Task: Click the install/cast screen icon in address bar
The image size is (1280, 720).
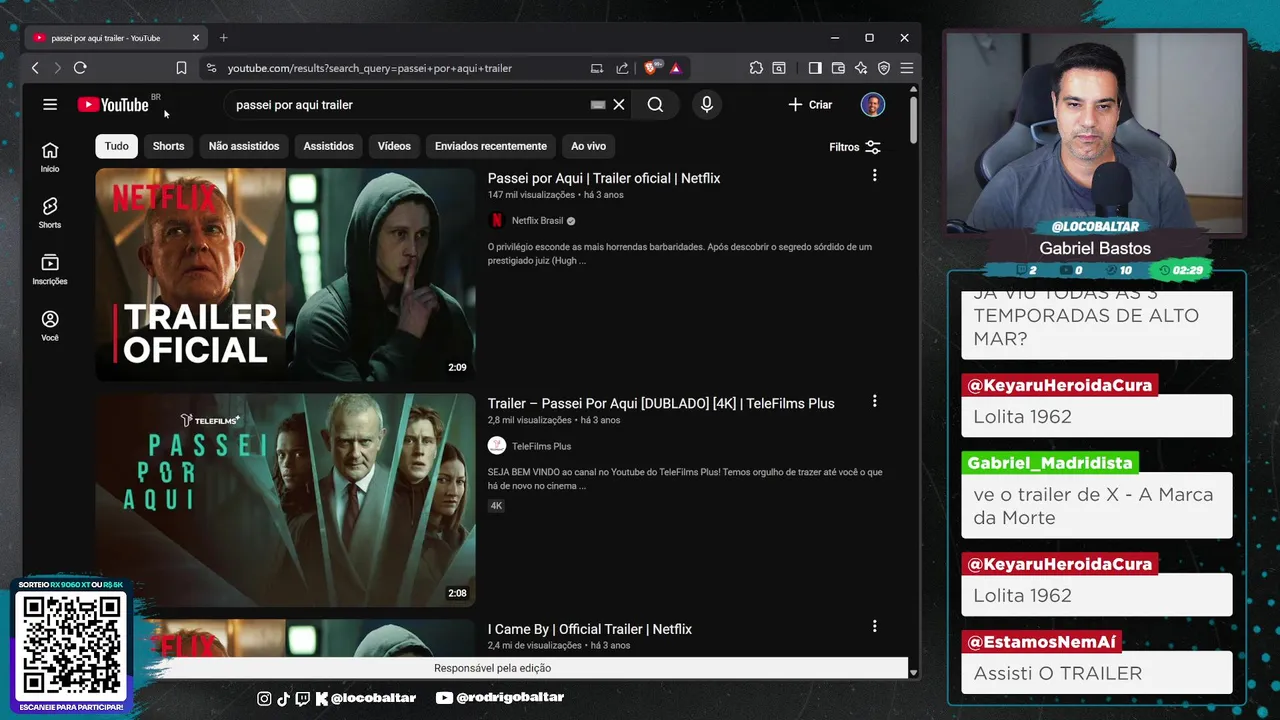Action: point(597,68)
